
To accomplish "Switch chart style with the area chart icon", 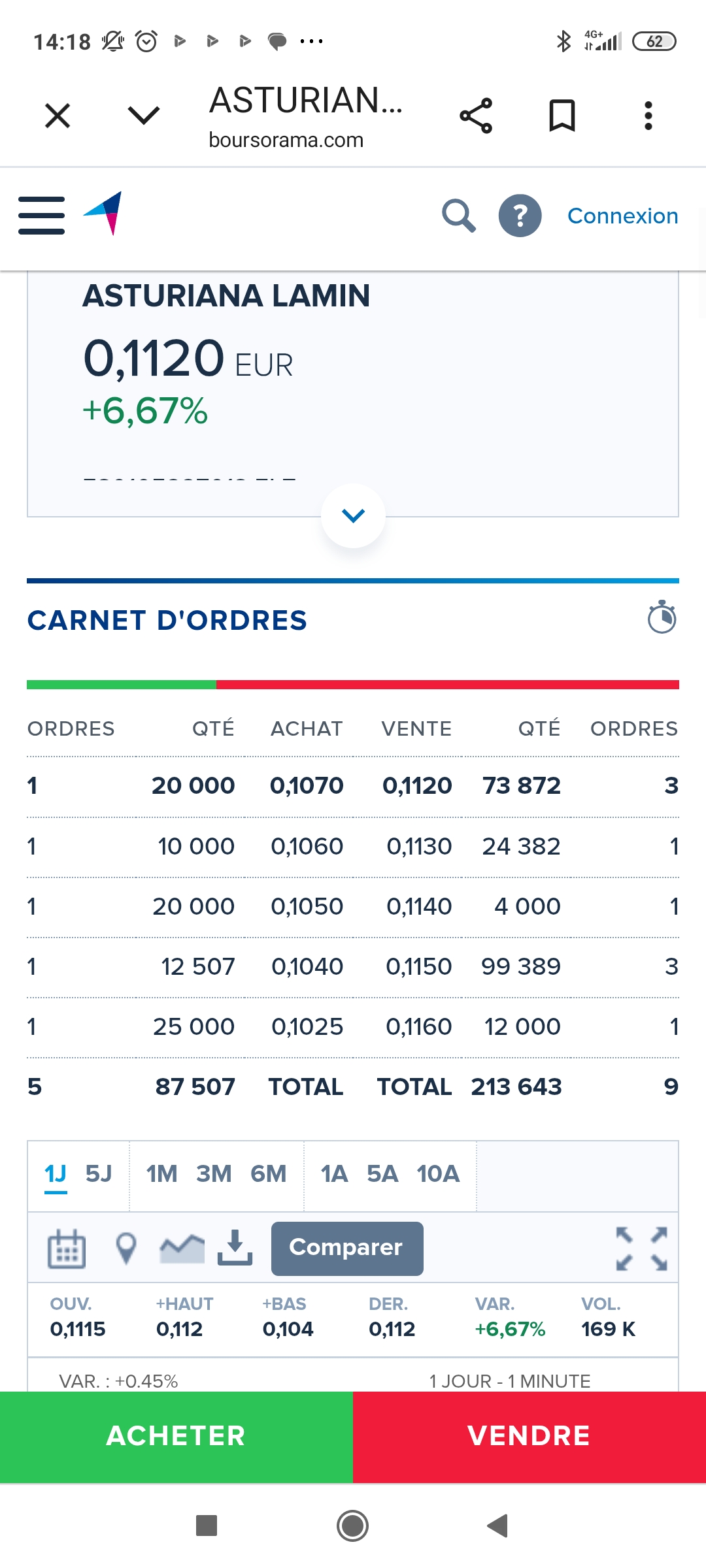I will point(182,1248).
